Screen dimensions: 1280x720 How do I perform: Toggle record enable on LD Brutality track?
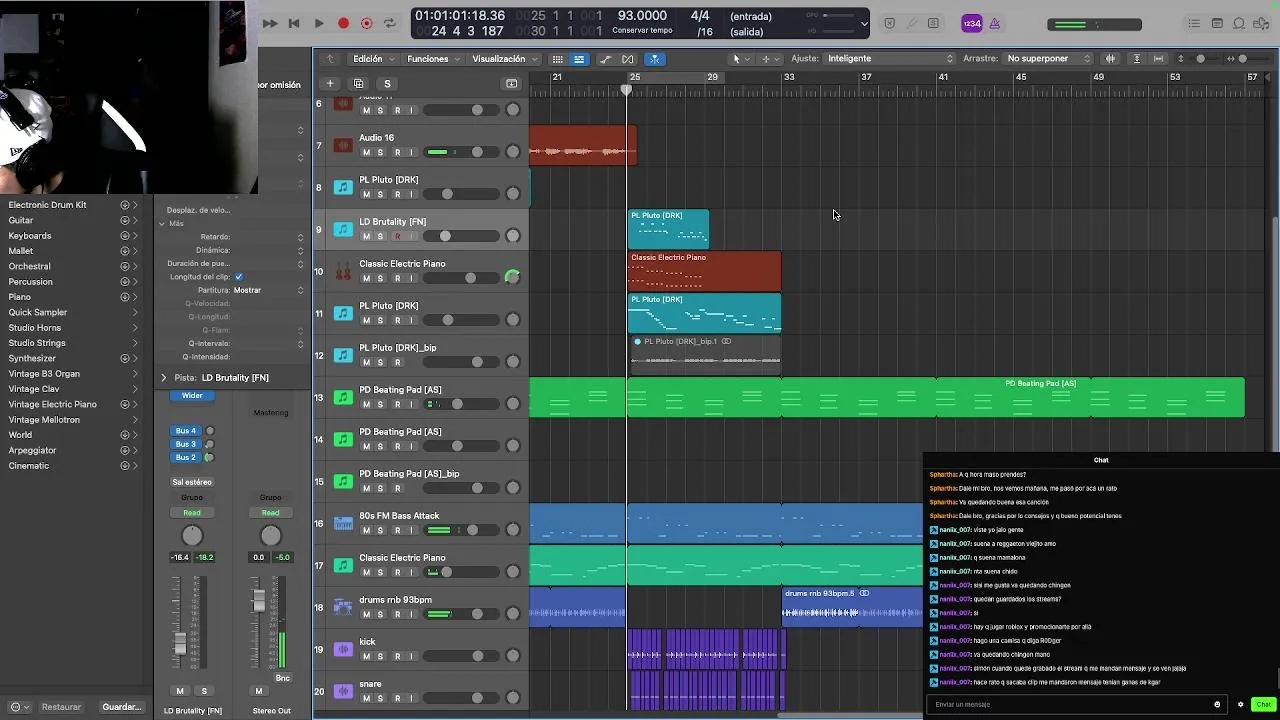pos(397,236)
